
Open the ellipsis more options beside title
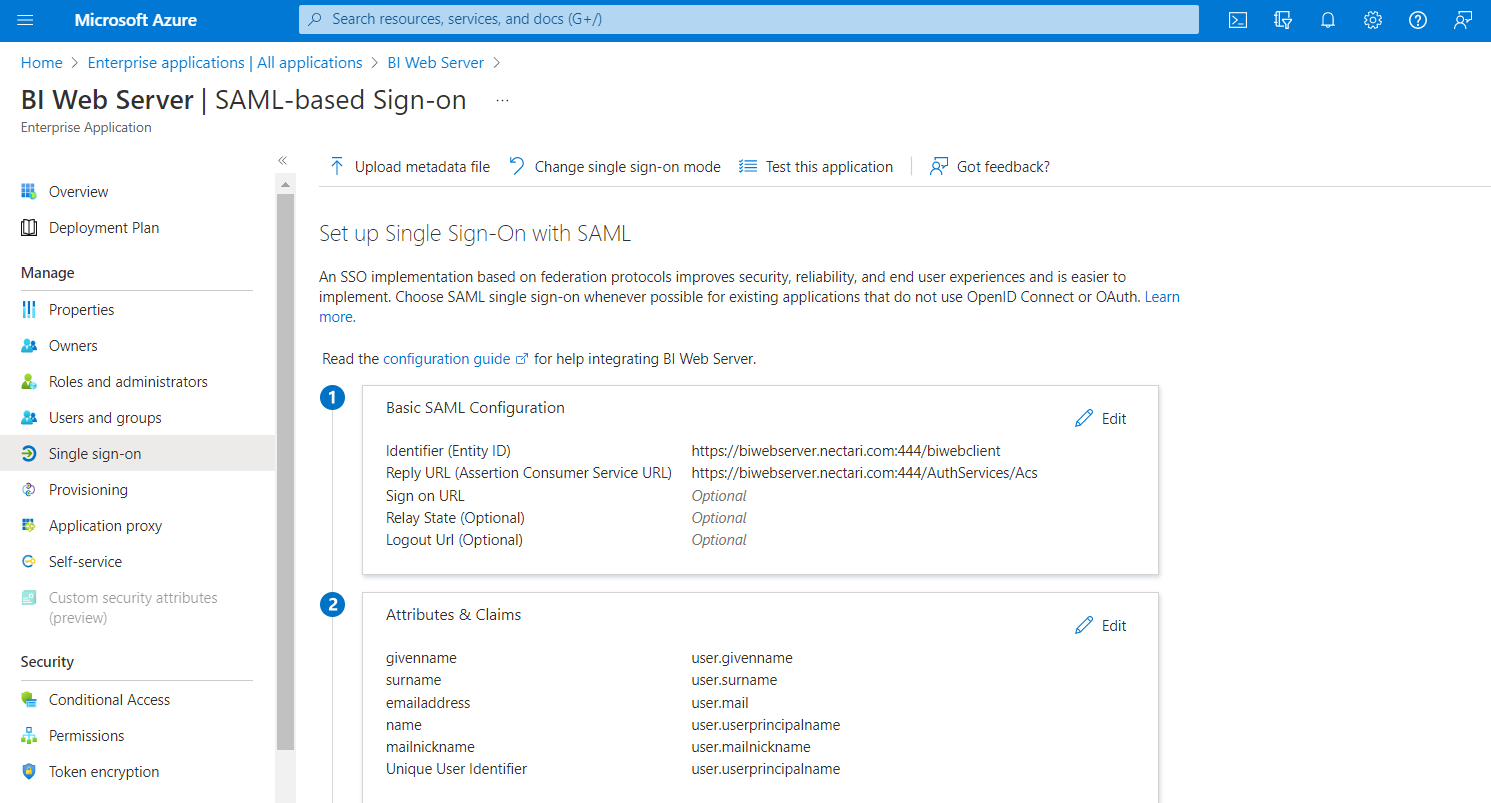click(502, 100)
